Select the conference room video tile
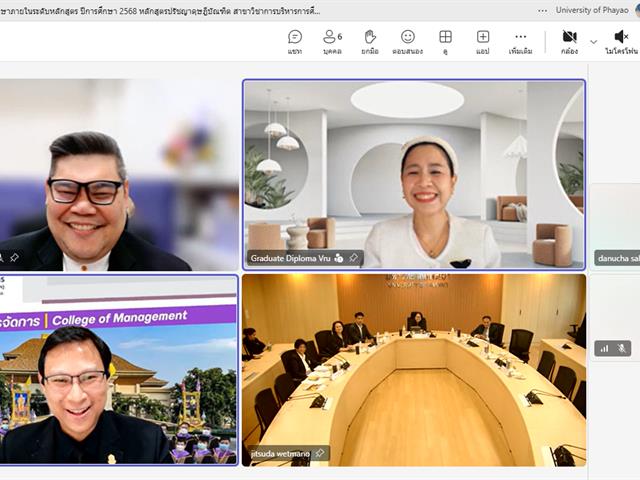The width and height of the screenshot is (640, 480). tap(414, 370)
